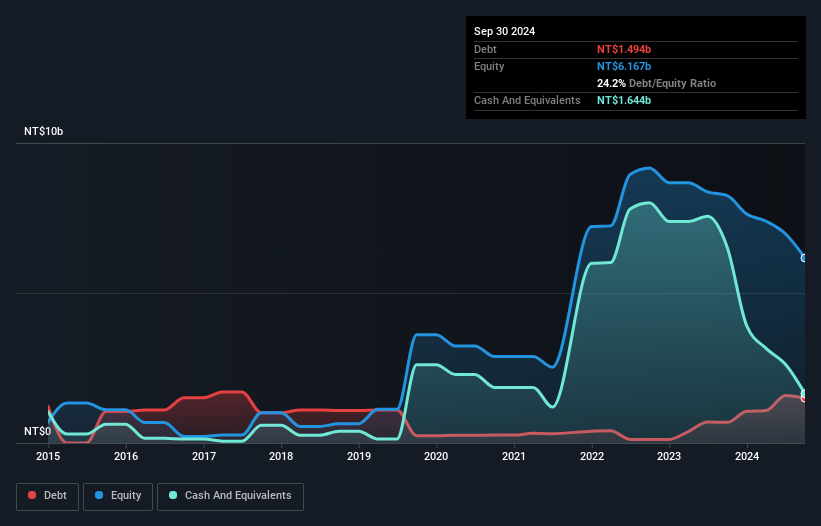The height and width of the screenshot is (526, 821).
Task: Click the blue Equity legend dot
Action: [x=99, y=495]
